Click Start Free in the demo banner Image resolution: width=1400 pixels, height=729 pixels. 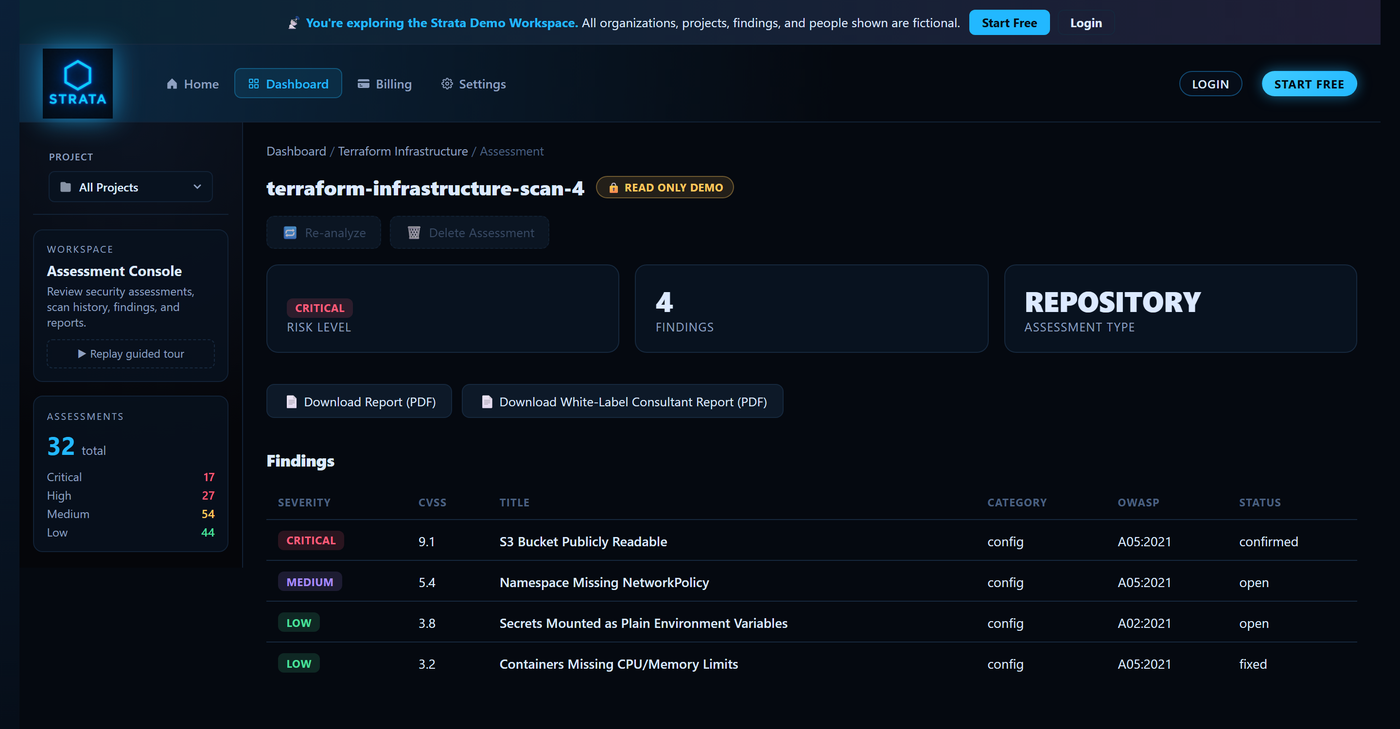[x=1009, y=23]
